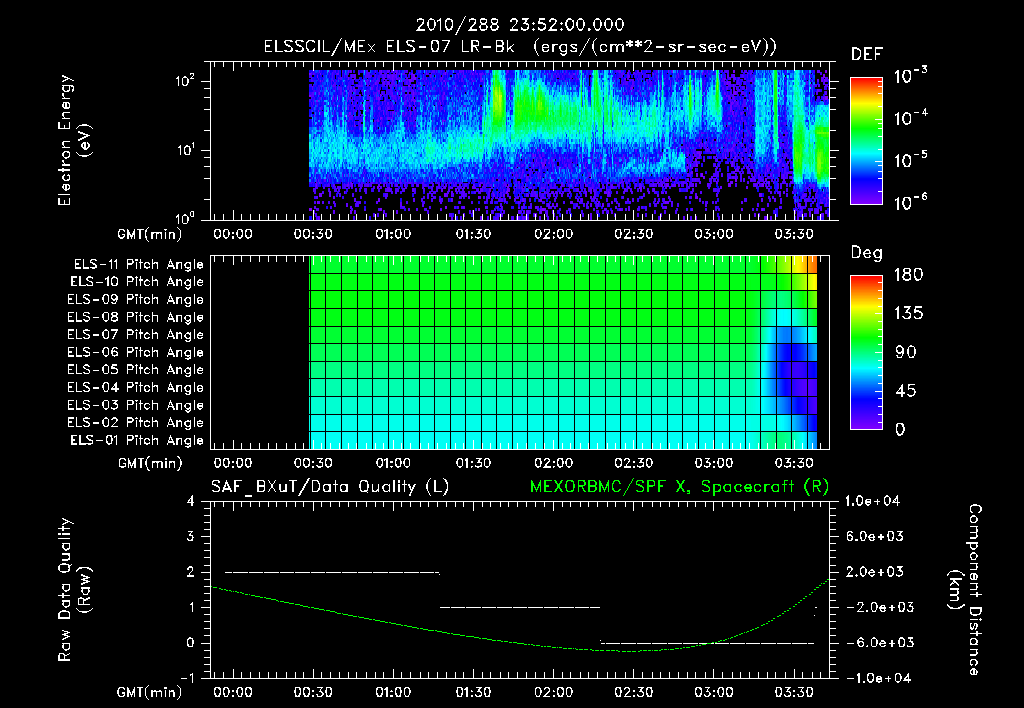This screenshot has width=1024, height=708.
Task: Select the ELS-04 Pitch Angle row label
Action: (x=135, y=388)
